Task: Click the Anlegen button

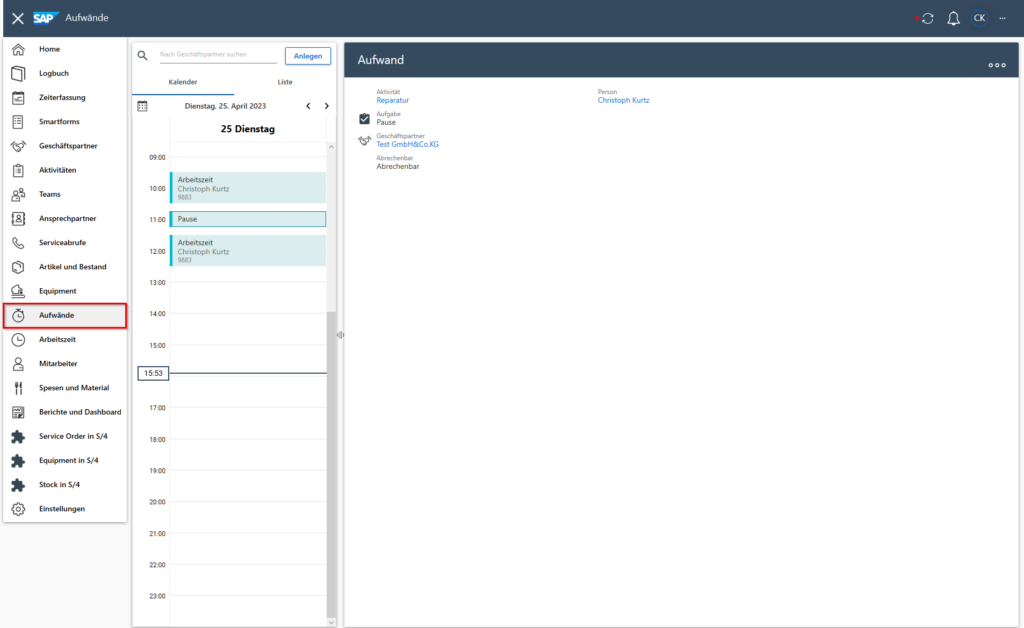Action: 307,55
